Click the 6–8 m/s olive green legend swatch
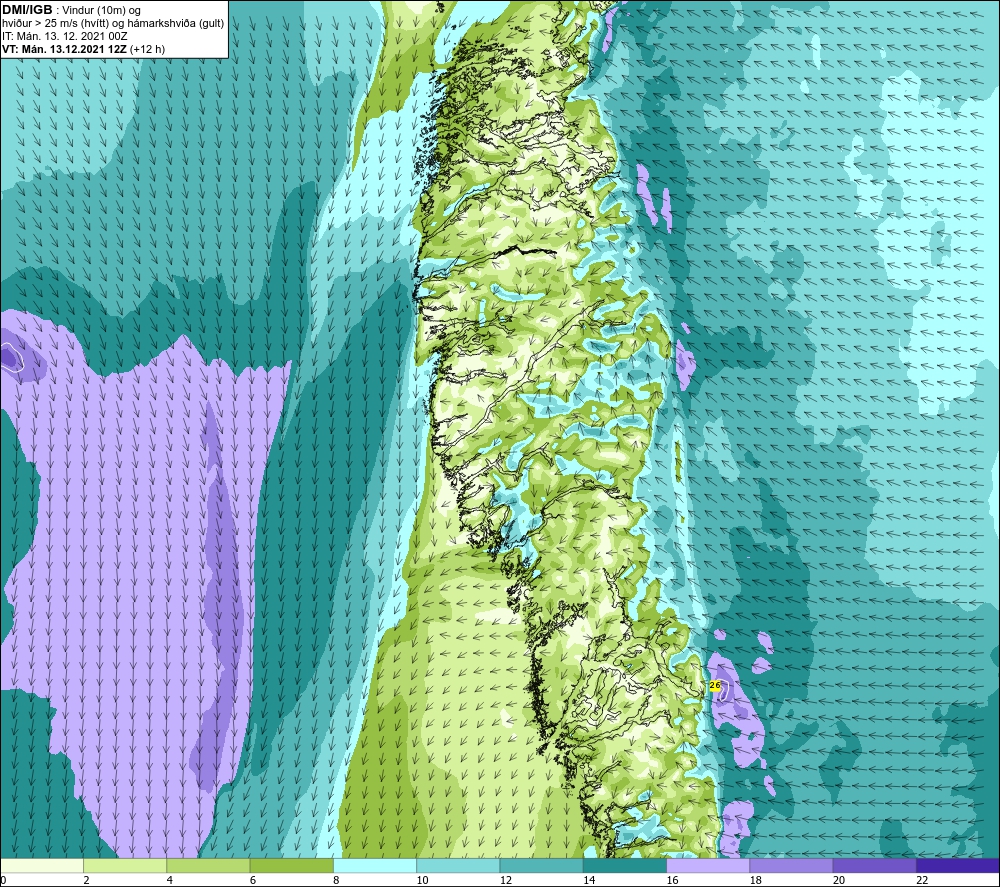 click(x=291, y=865)
